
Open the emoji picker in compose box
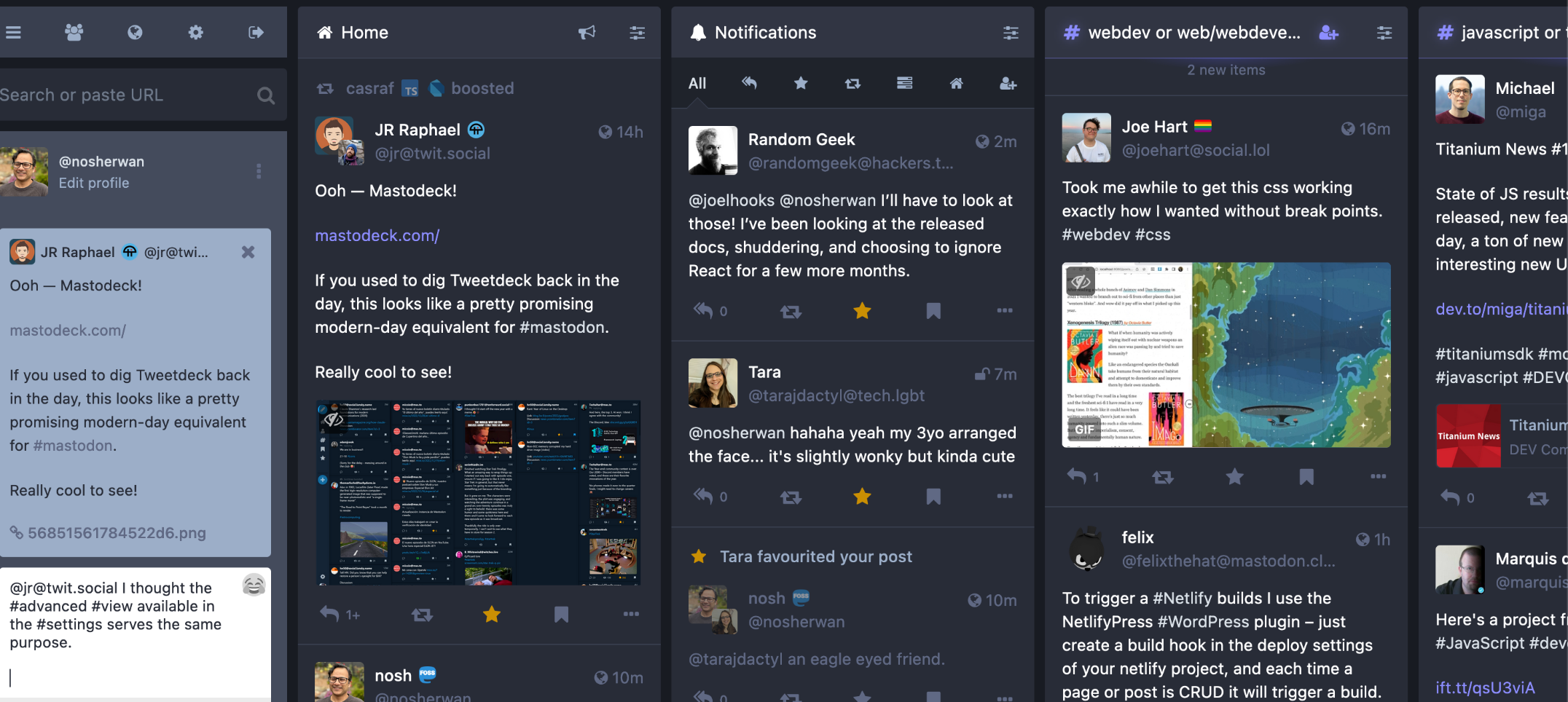tap(254, 585)
